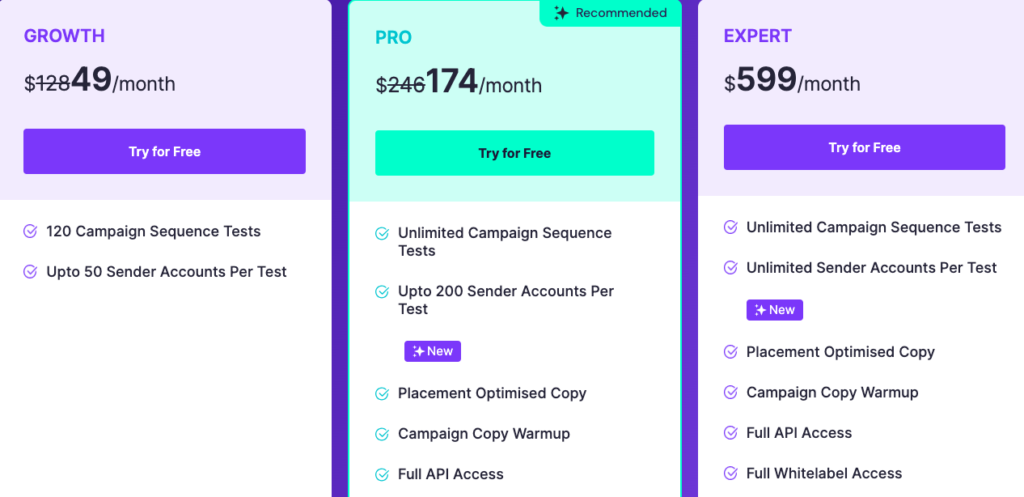Click the PRO plan heading
This screenshot has width=1024, height=497.
point(393,38)
